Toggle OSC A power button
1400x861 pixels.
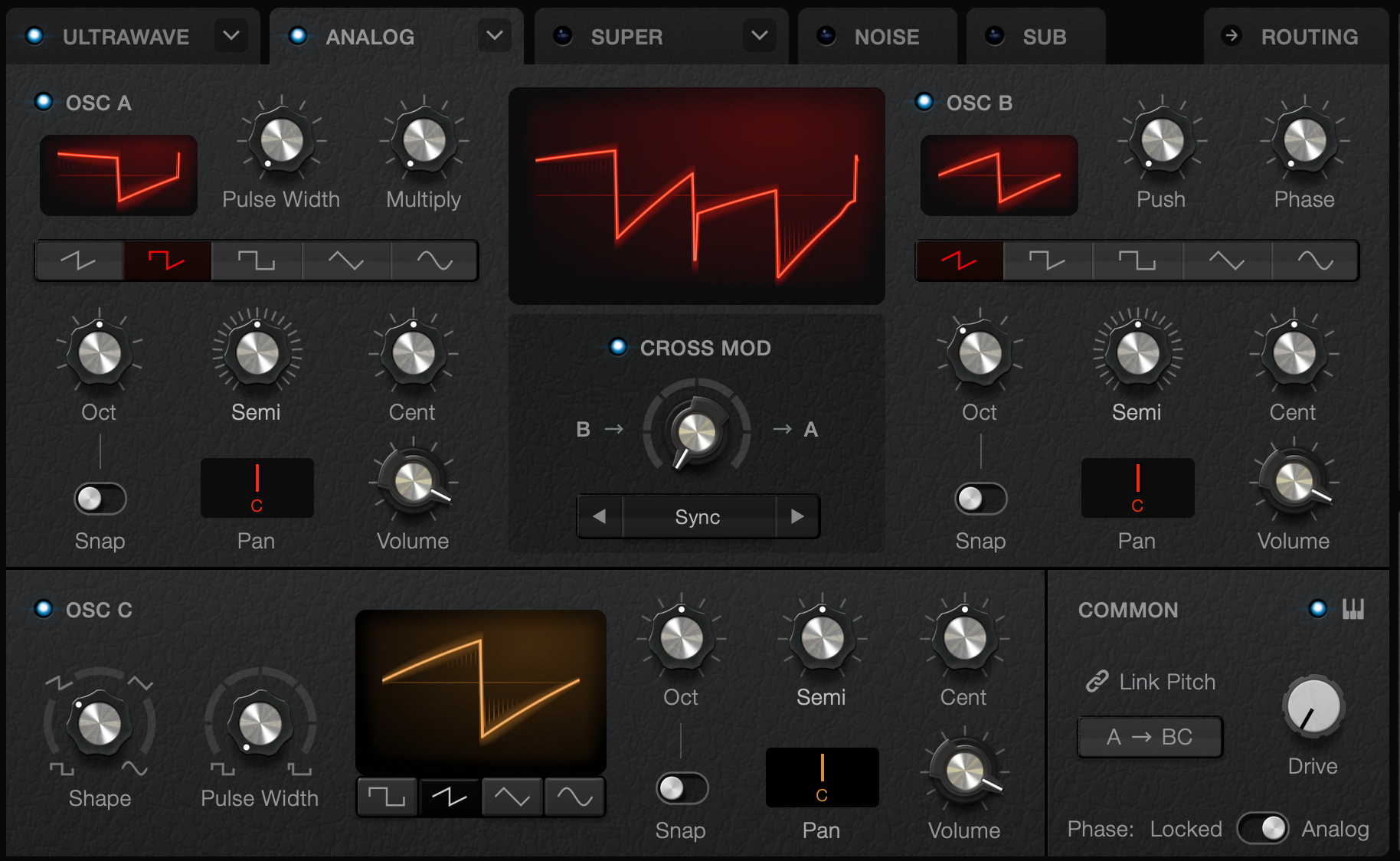click(44, 101)
